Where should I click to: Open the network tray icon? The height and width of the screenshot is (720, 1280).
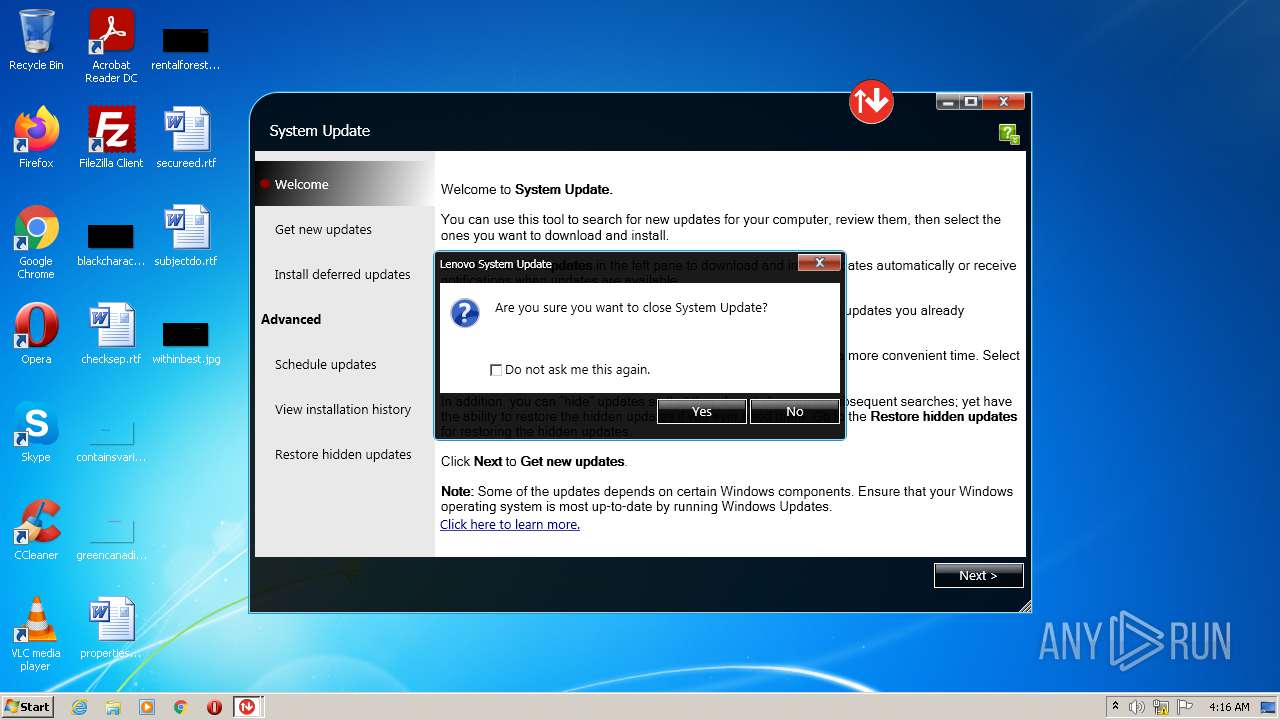1161,706
